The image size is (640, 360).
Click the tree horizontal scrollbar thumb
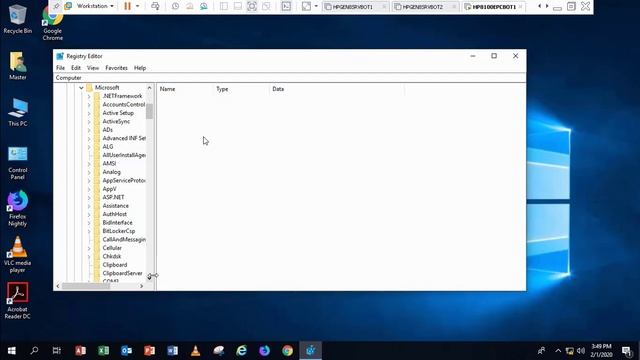86,286
